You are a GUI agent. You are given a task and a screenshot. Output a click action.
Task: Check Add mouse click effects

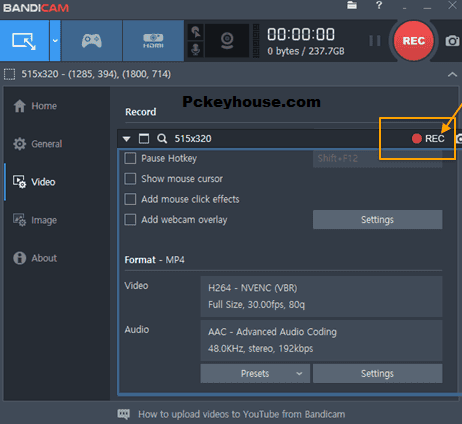tap(130, 199)
